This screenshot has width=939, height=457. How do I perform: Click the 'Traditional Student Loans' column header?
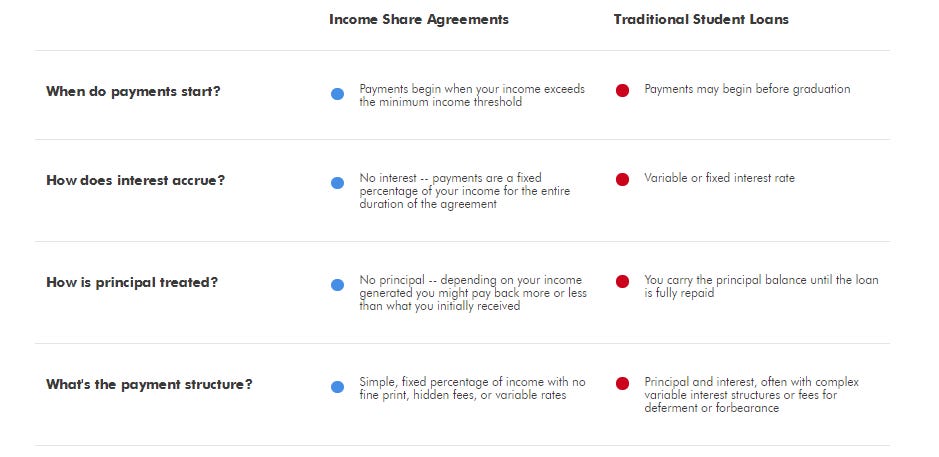(x=701, y=20)
